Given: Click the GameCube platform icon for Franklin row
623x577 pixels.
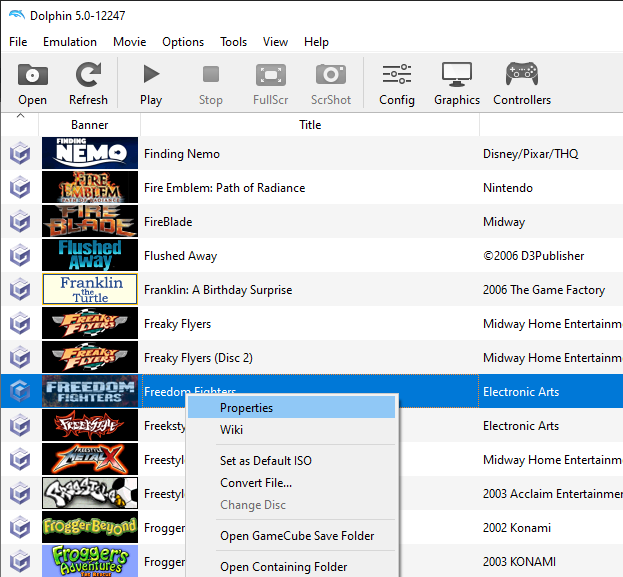Looking at the screenshot, I should click(x=20, y=289).
